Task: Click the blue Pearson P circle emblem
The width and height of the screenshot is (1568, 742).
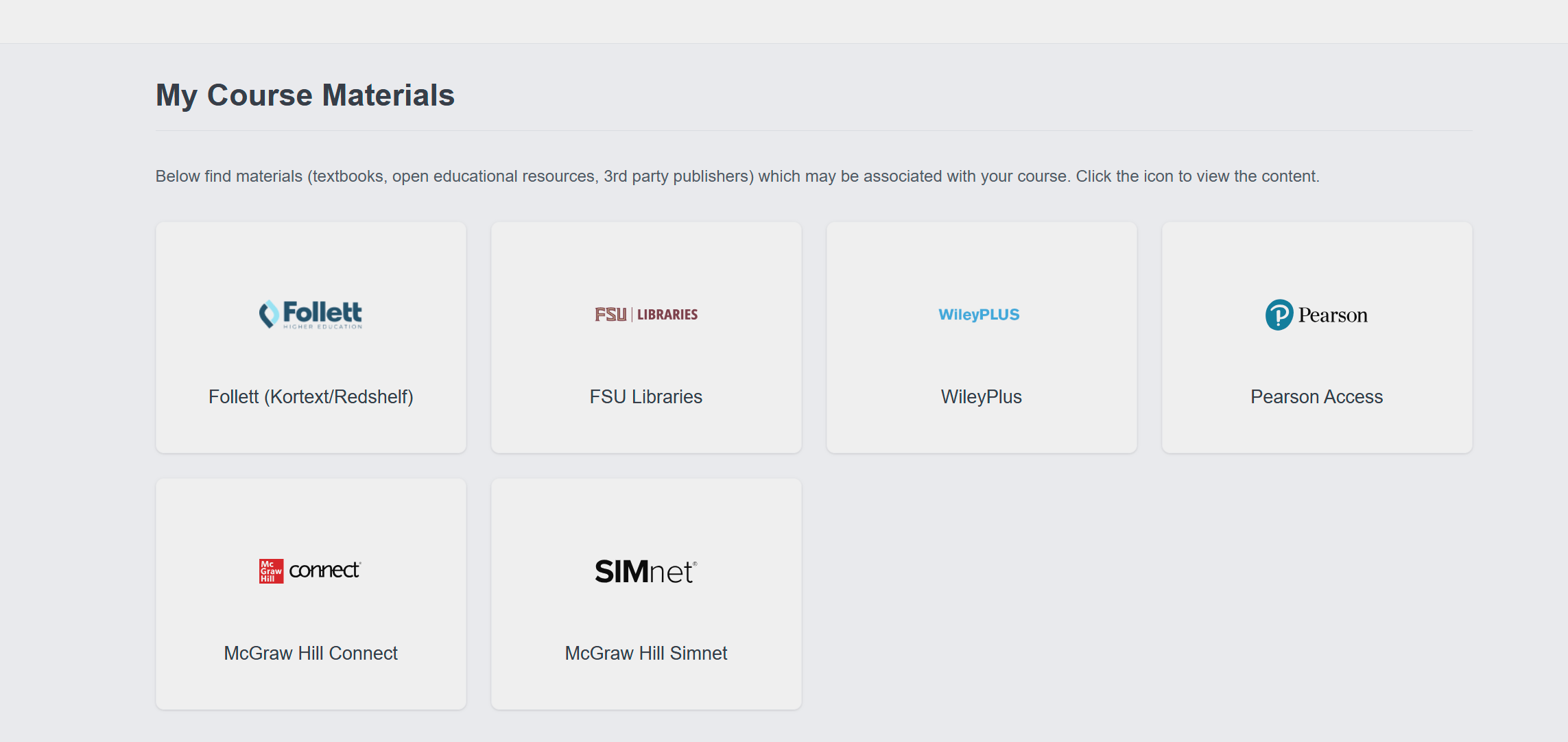Action: 1279,315
